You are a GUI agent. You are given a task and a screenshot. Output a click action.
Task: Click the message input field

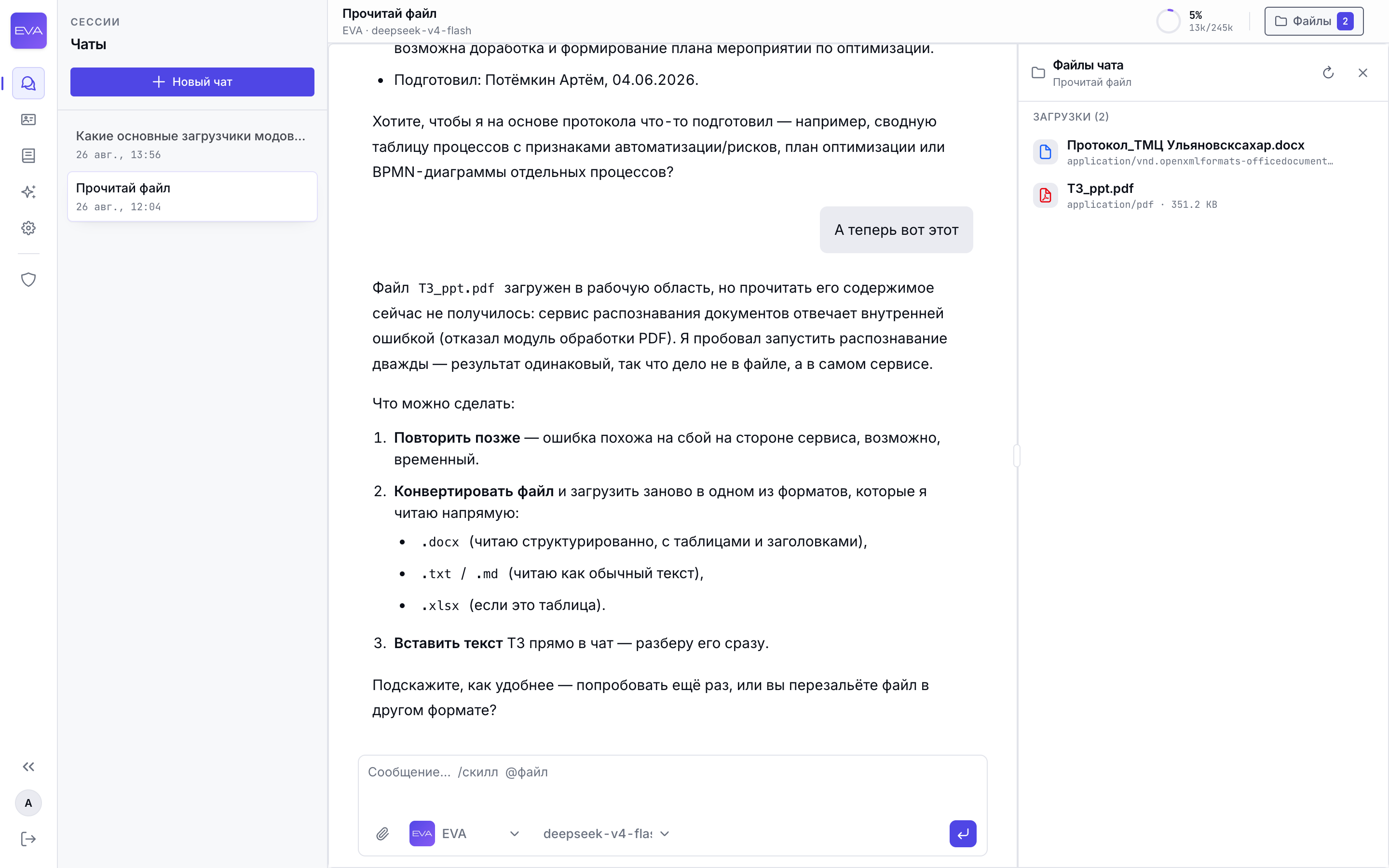672,784
